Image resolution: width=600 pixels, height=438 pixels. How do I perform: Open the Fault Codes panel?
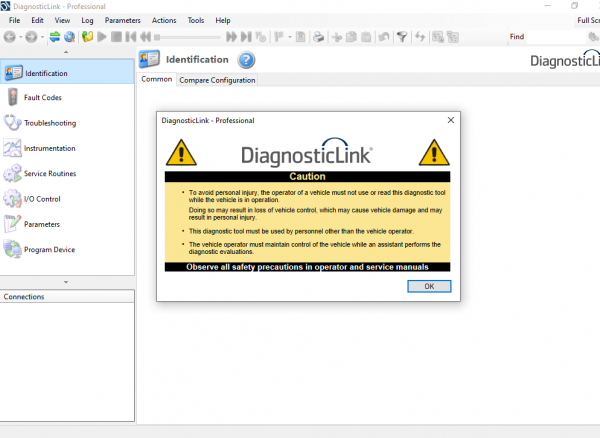pos(42,98)
